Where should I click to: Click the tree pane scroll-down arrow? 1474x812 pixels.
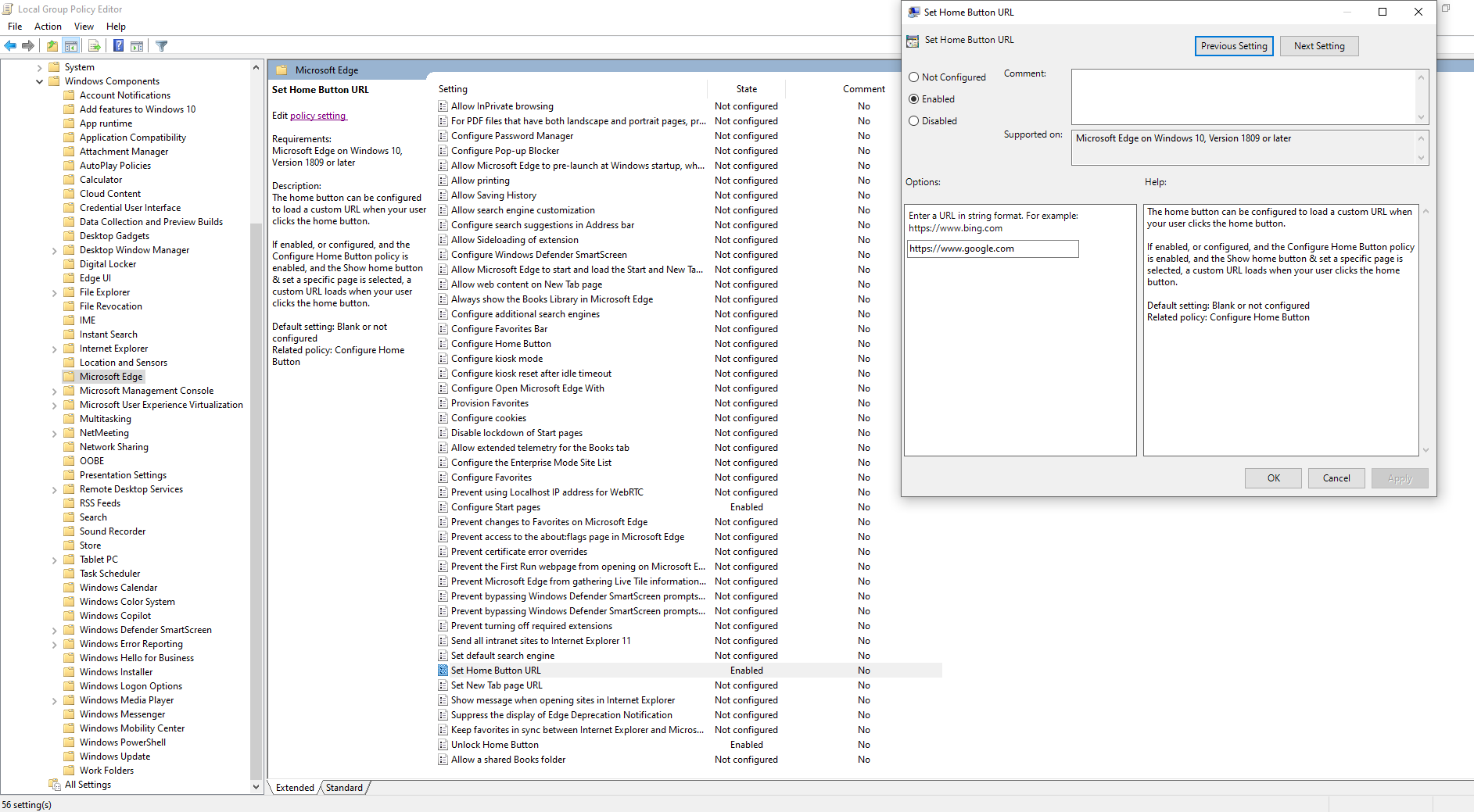[256, 787]
